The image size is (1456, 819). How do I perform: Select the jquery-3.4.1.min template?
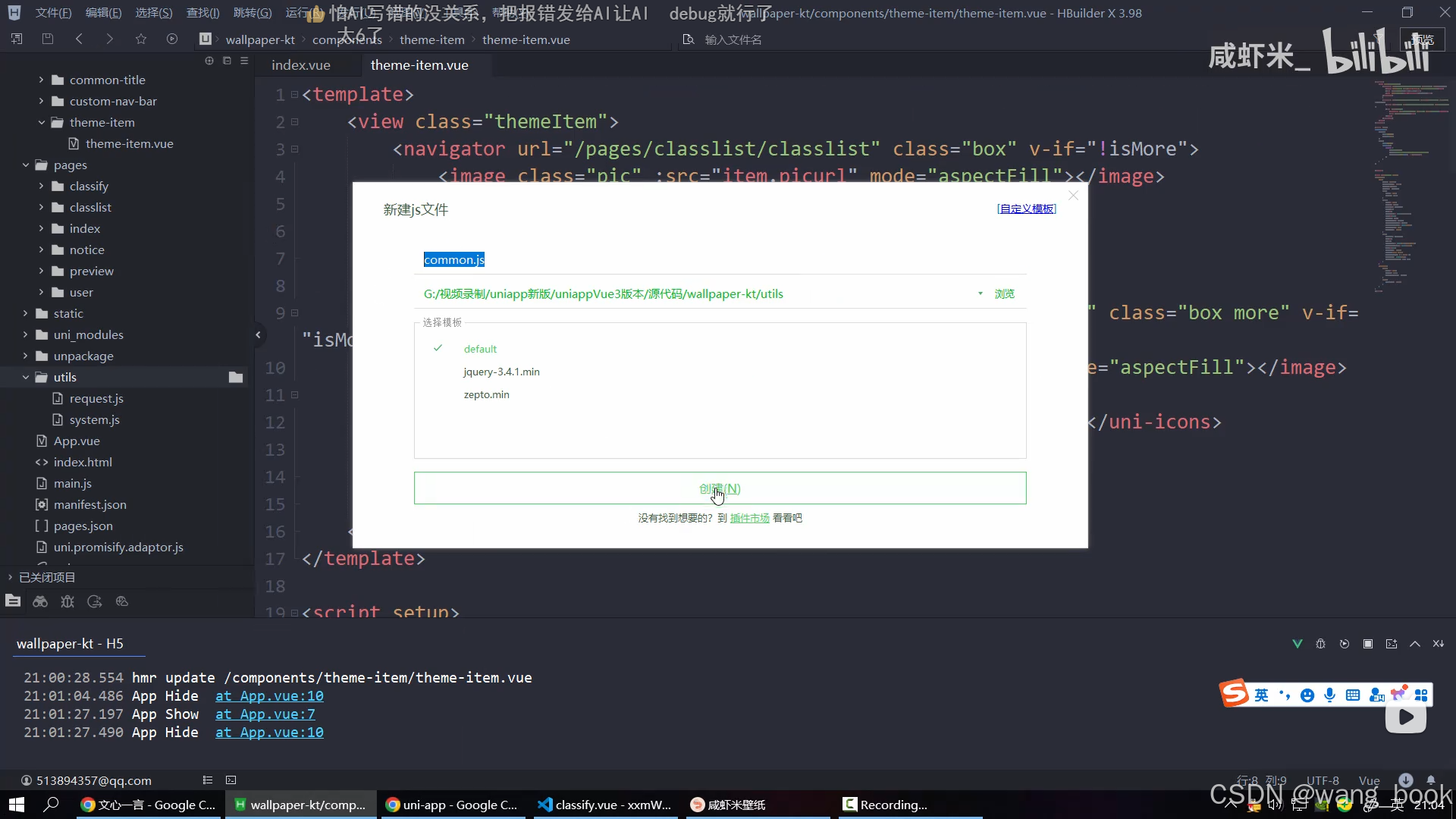[x=501, y=372]
